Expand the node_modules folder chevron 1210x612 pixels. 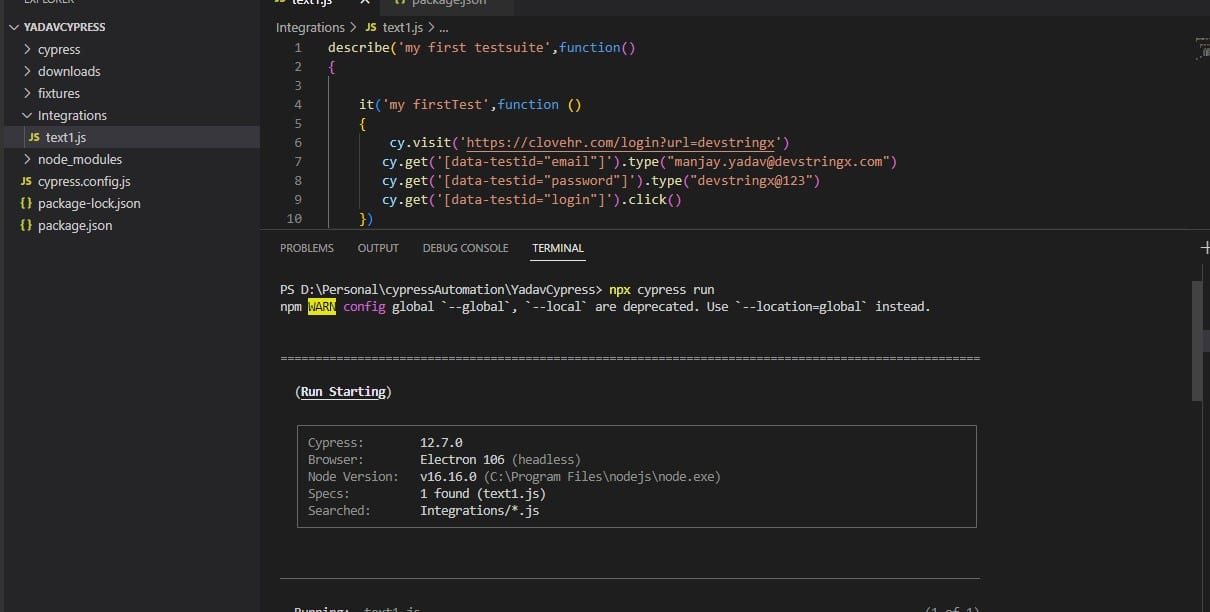[27, 159]
